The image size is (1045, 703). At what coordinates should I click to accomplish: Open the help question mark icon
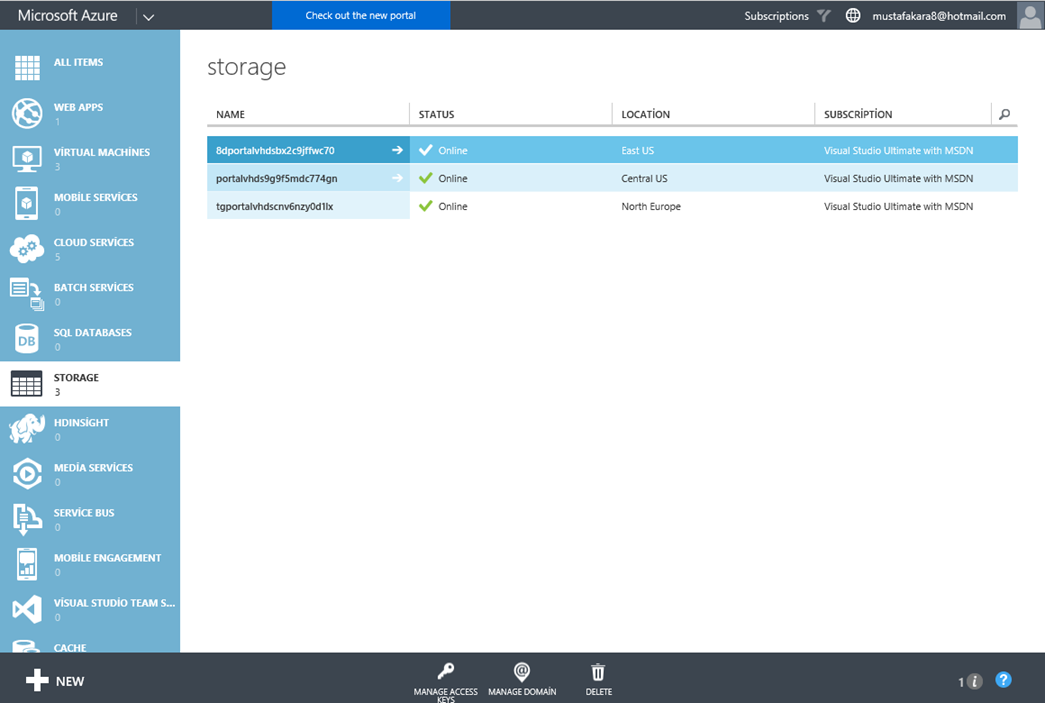[1003, 680]
